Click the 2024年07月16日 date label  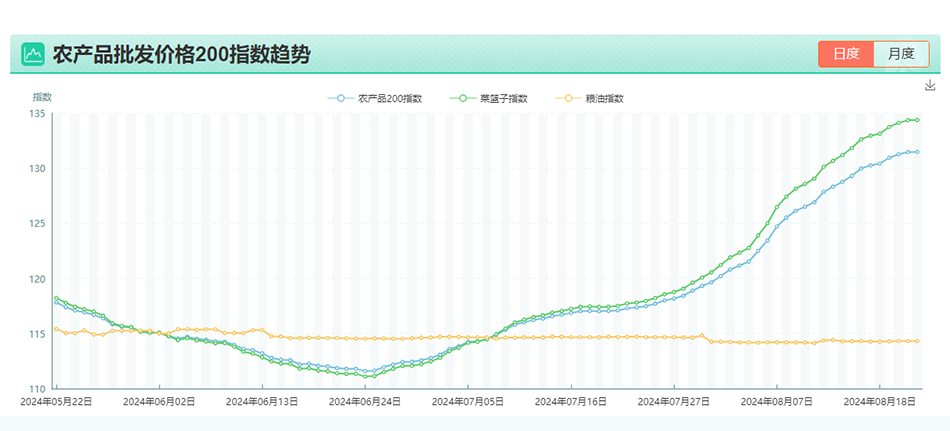(x=571, y=401)
